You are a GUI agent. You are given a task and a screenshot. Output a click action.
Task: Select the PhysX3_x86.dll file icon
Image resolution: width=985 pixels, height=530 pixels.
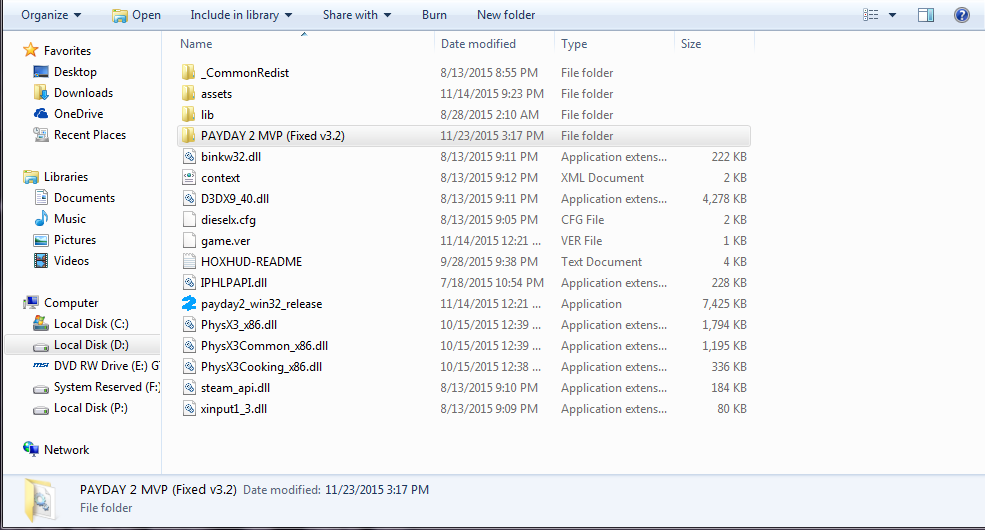(189, 325)
